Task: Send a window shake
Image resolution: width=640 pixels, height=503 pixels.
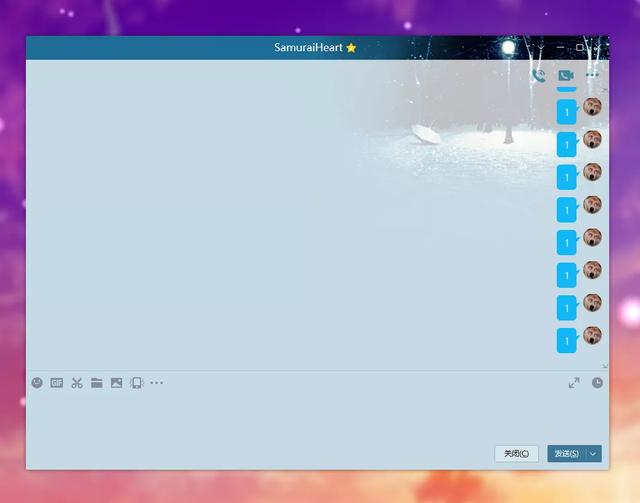Action: [137, 383]
